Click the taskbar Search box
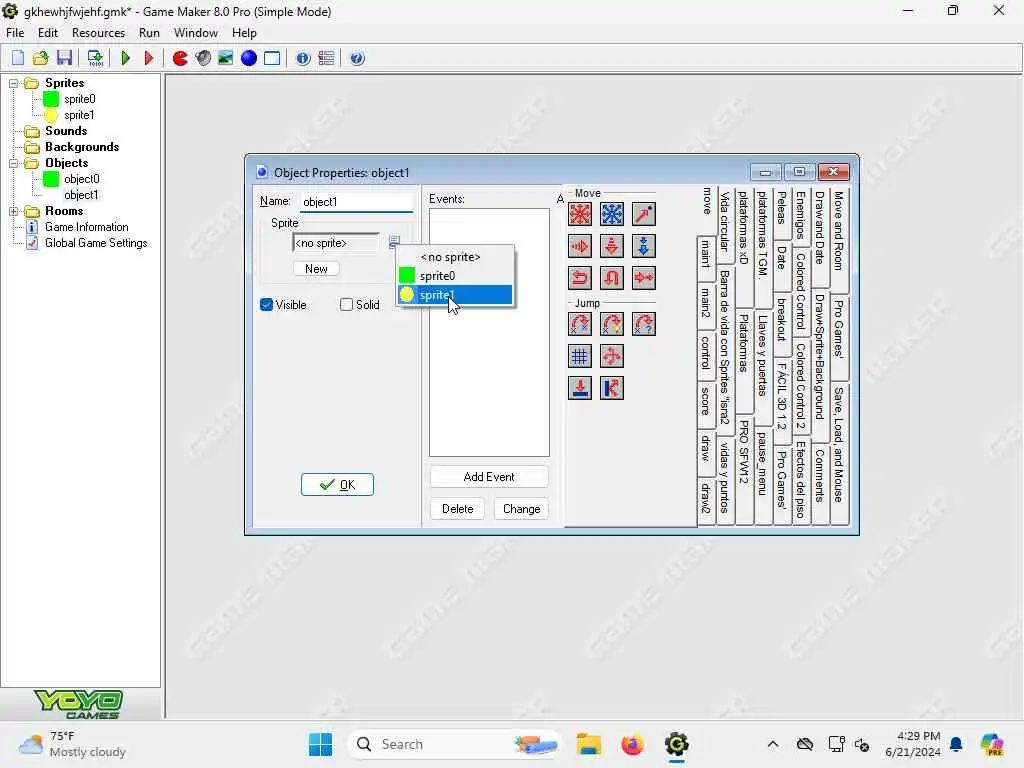This screenshot has height=768, width=1024. click(x=455, y=744)
